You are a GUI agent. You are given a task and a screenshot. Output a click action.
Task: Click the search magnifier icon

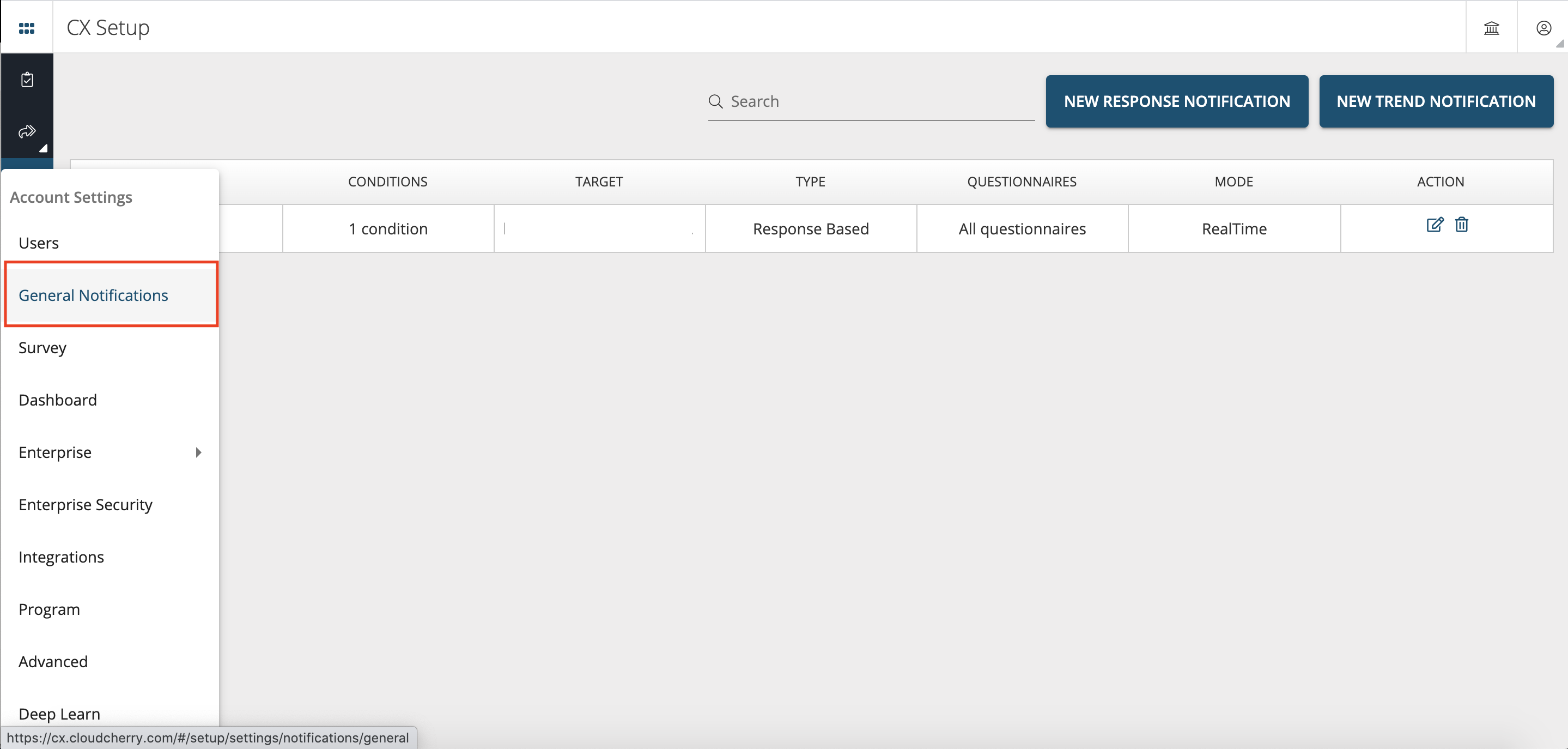click(716, 101)
